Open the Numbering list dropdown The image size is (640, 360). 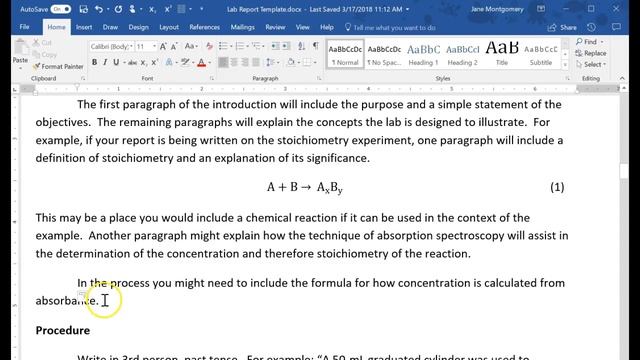click(248, 47)
